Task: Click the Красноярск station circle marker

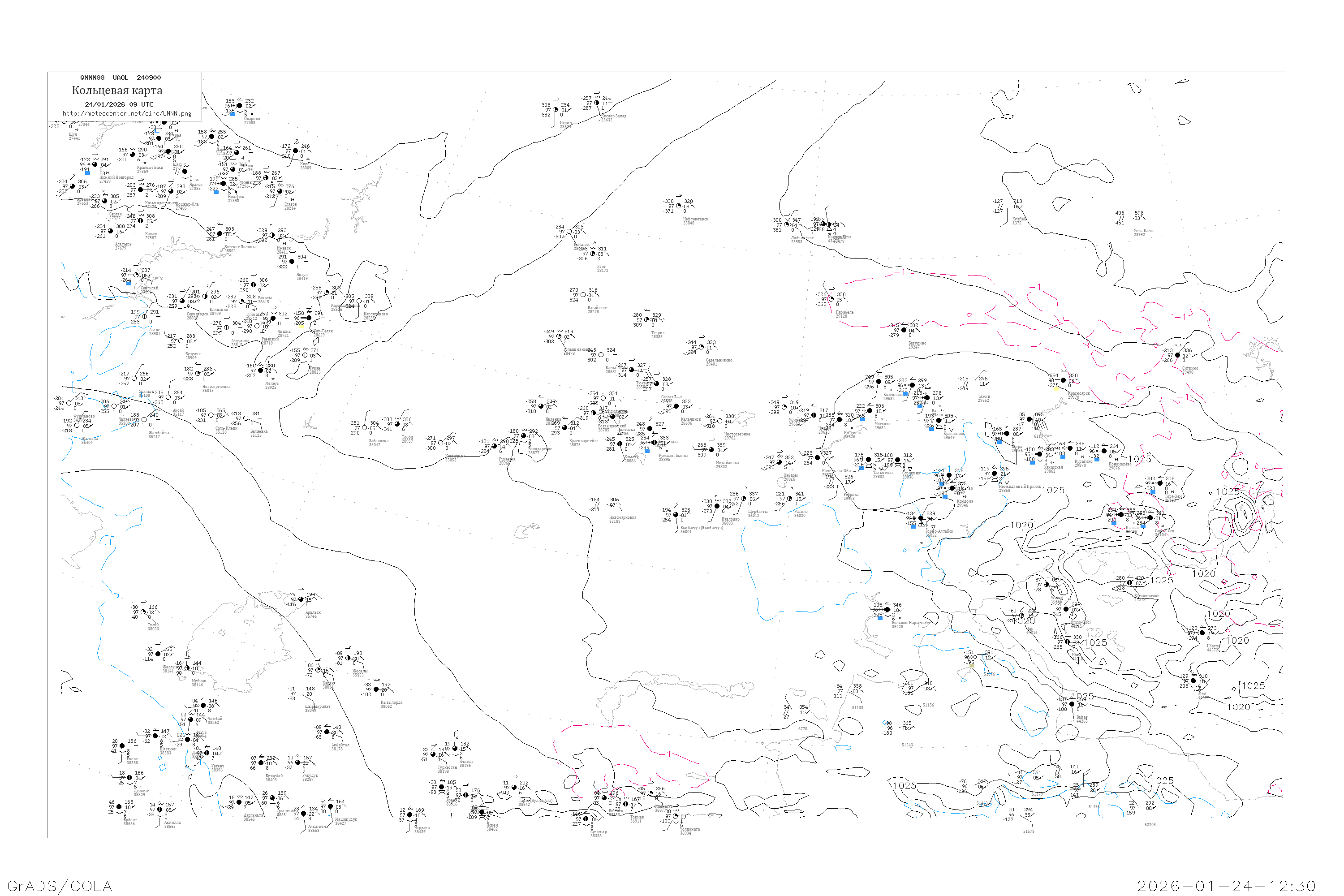Action: [x=1063, y=380]
